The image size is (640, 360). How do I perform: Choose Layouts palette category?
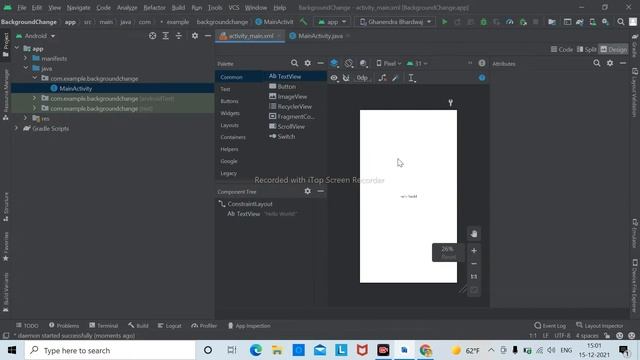229,125
